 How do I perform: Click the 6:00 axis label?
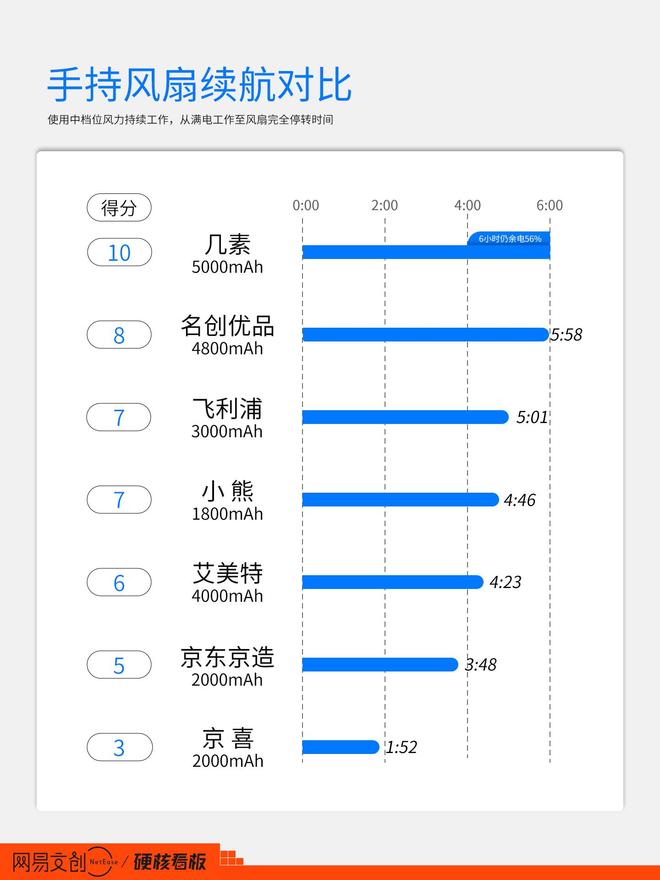(549, 206)
